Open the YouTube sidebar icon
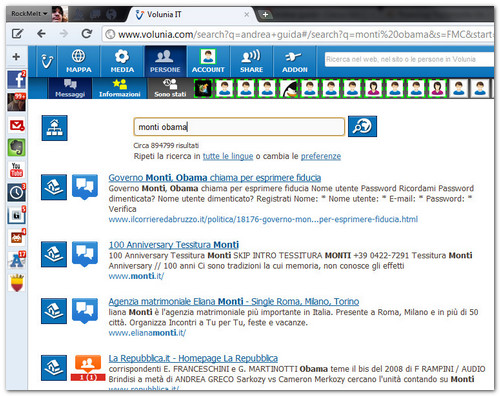 click(17, 170)
